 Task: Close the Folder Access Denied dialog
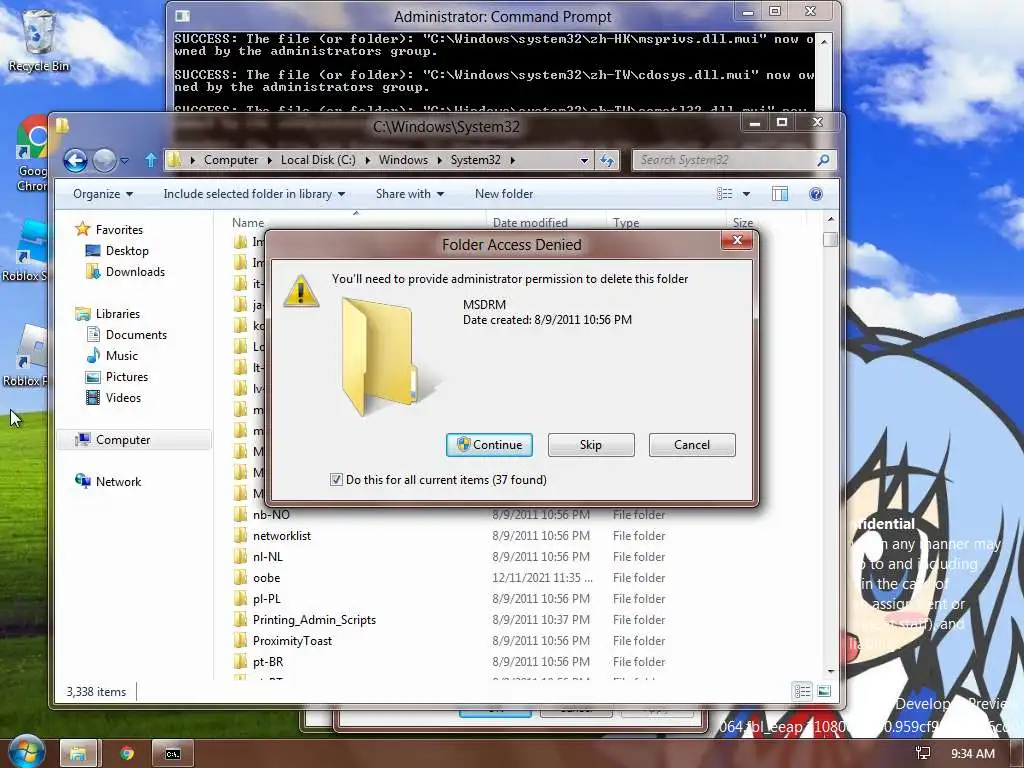737,240
